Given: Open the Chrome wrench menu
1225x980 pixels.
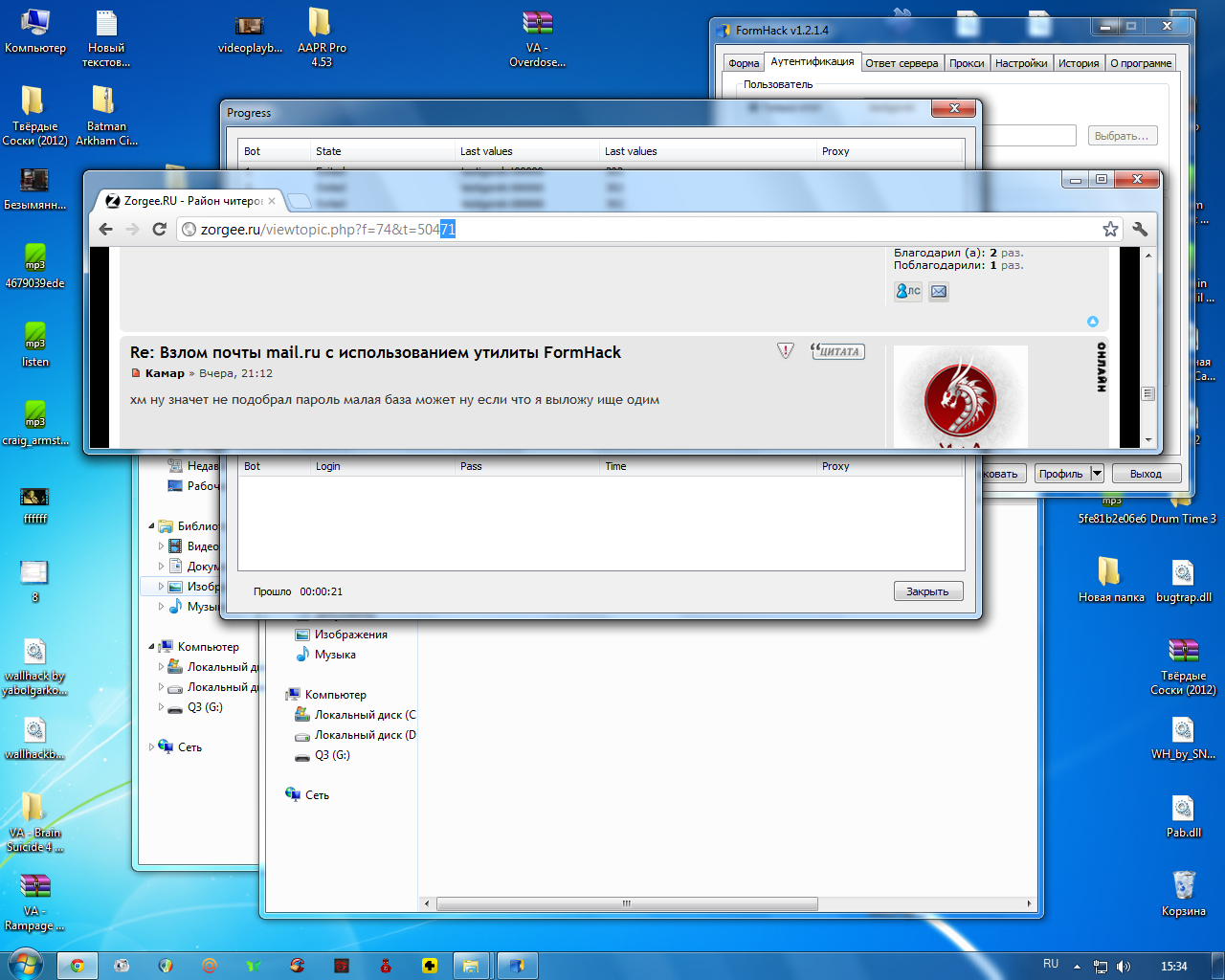Looking at the screenshot, I should click(1140, 229).
